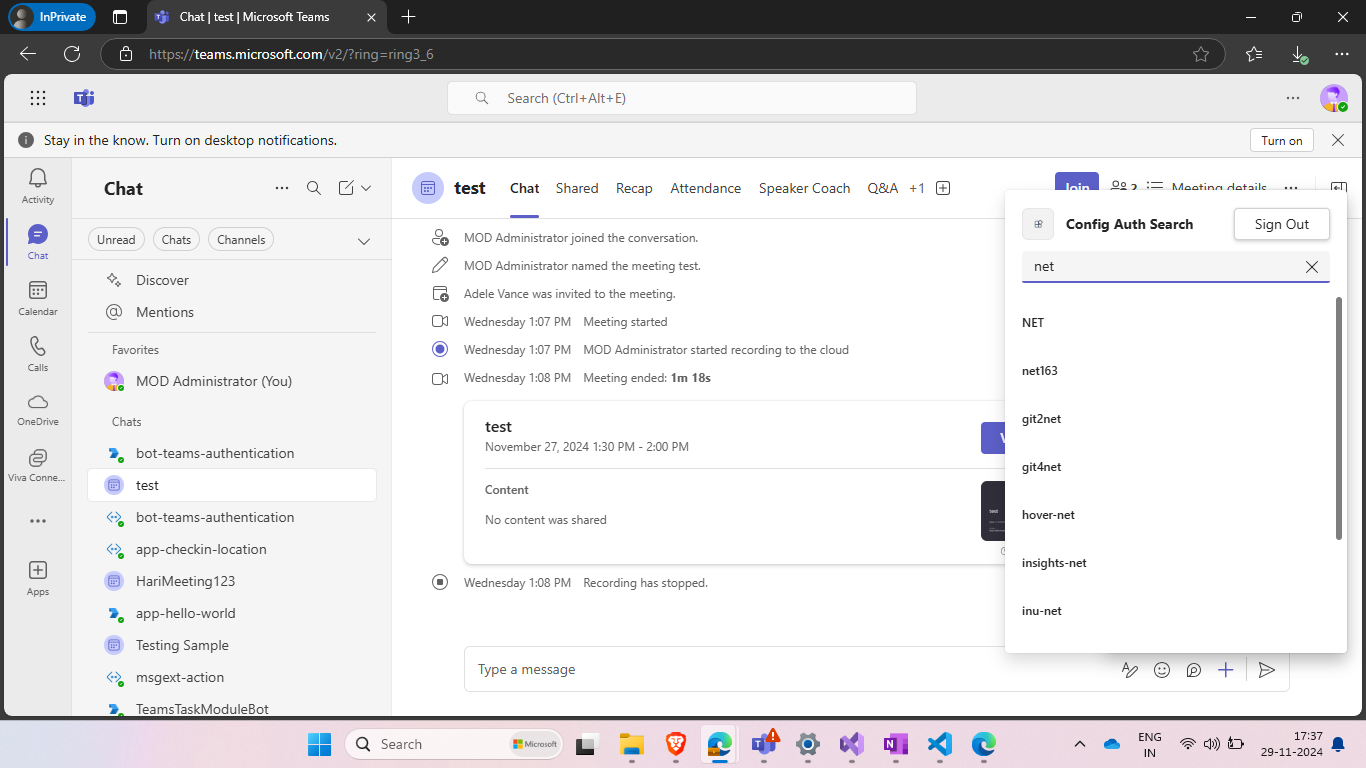Screen dimensions: 1366x768
Task: Open the Teams app launcher grid
Action: [38, 98]
